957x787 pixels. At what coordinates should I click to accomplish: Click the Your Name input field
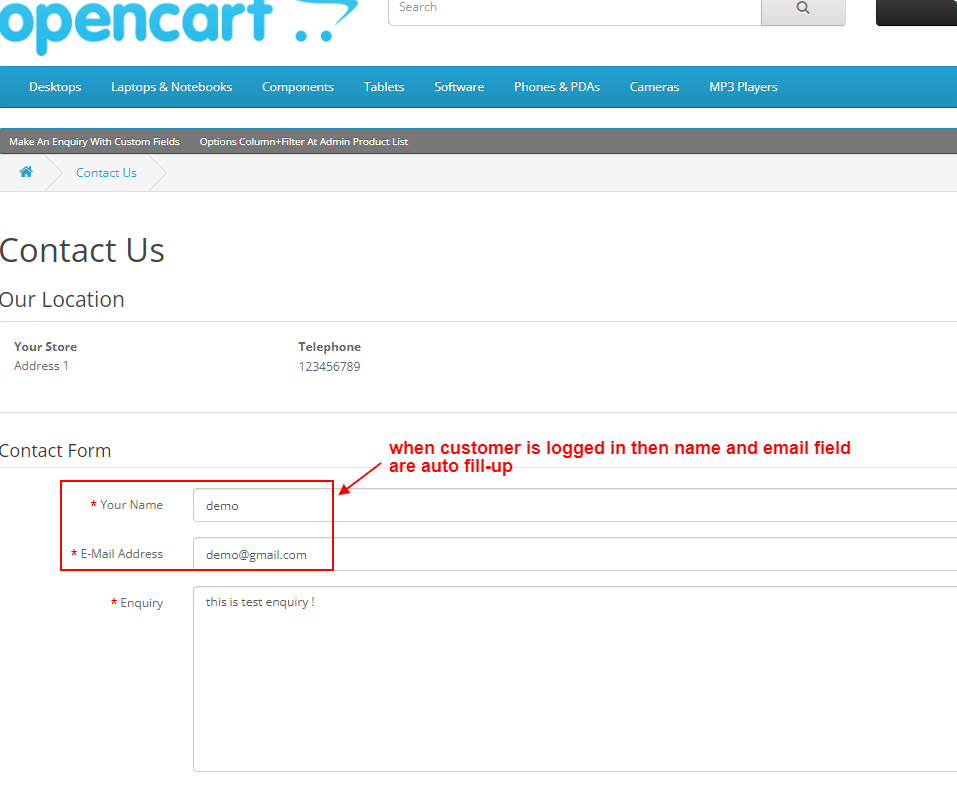tap(575, 505)
